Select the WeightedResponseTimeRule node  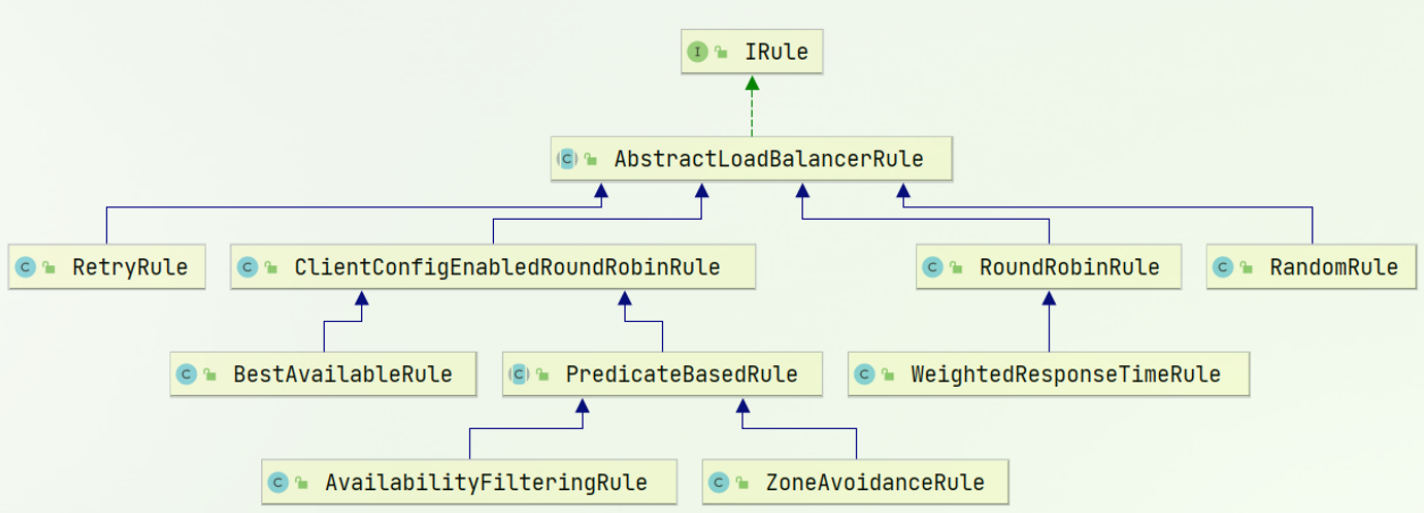pyautogui.click(x=1049, y=374)
